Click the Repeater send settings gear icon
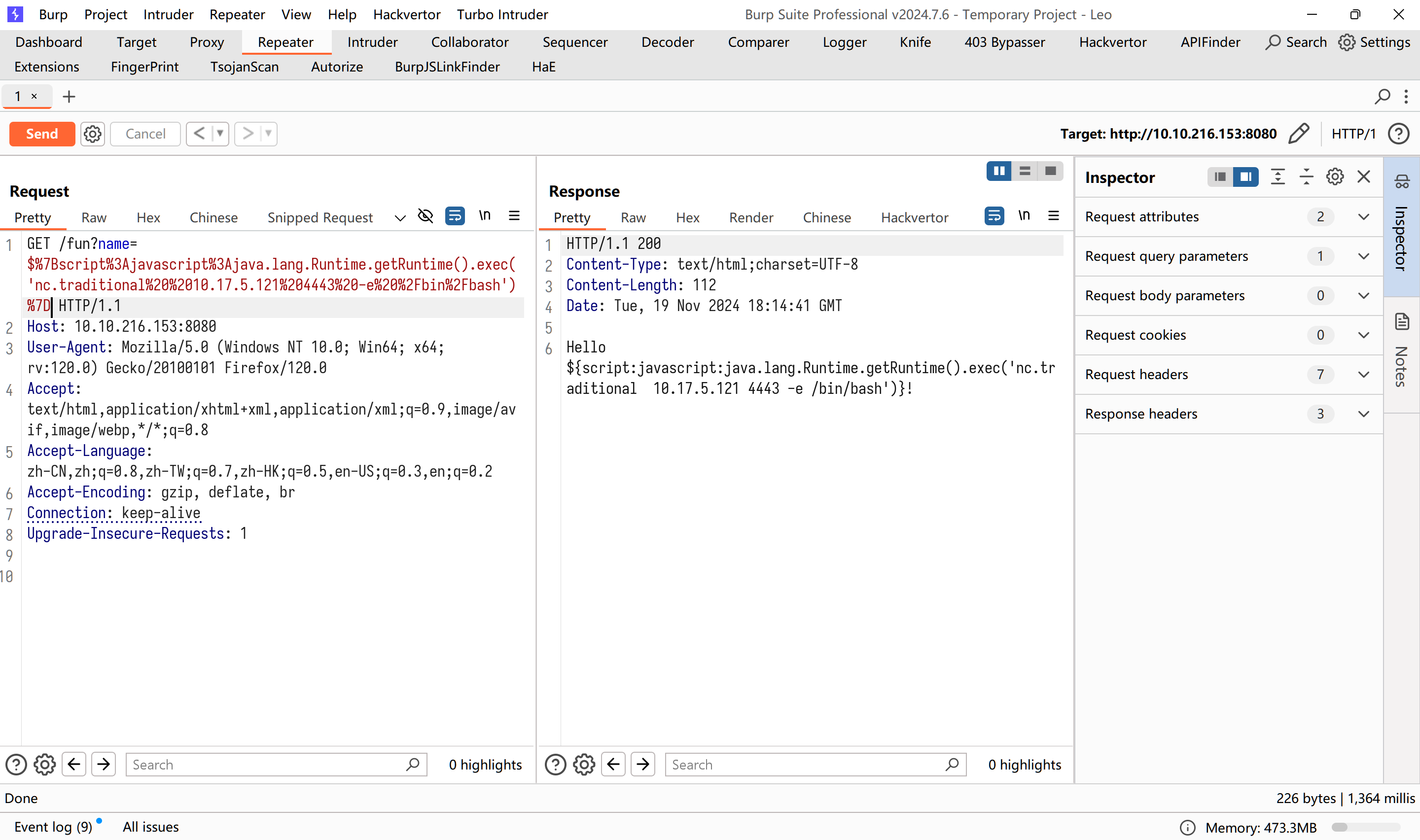This screenshot has height=840, width=1420. point(92,134)
